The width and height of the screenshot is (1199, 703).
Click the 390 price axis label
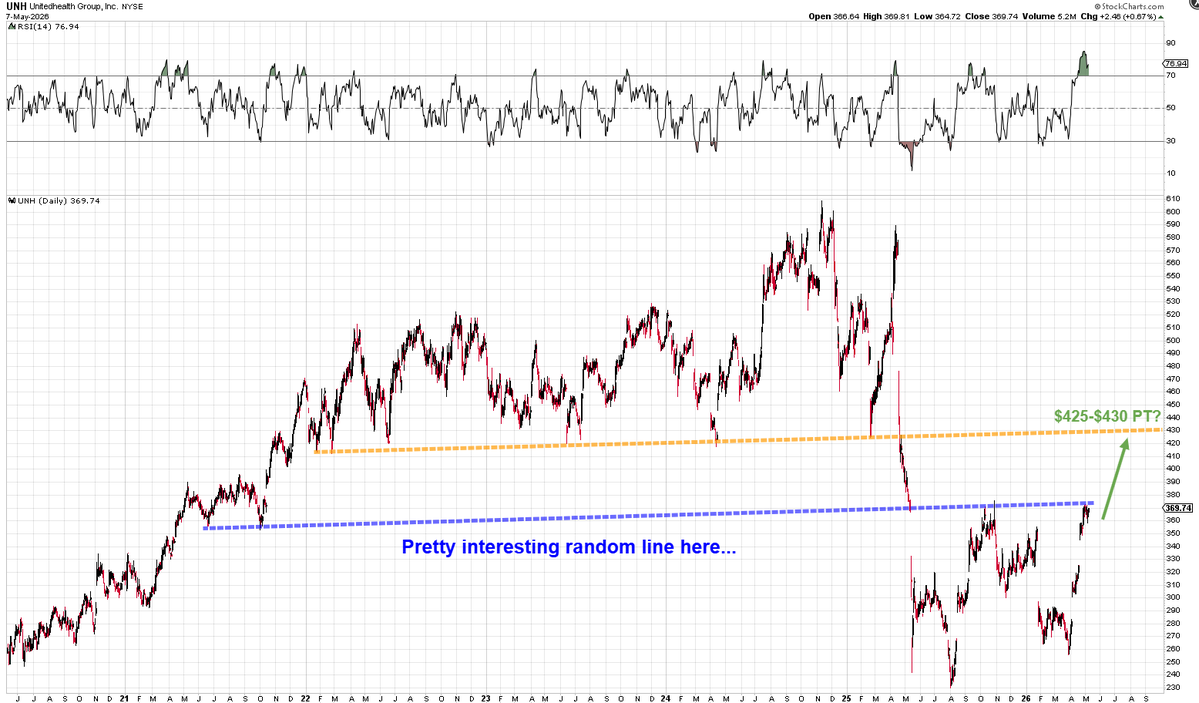click(1172, 482)
